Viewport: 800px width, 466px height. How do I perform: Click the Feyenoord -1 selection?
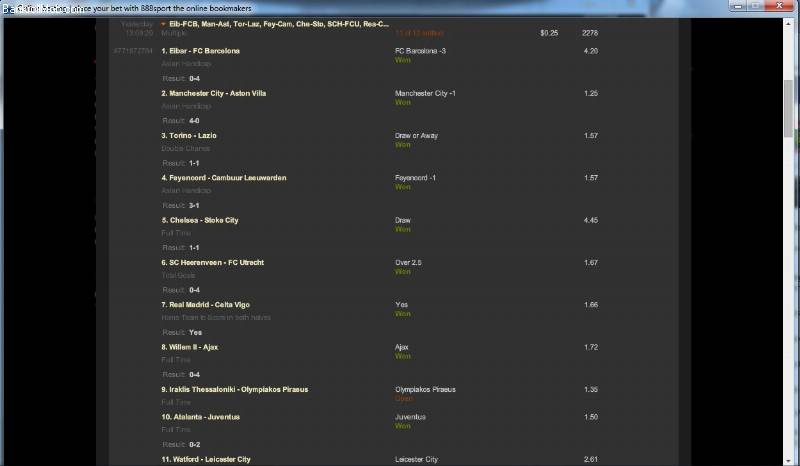point(415,178)
